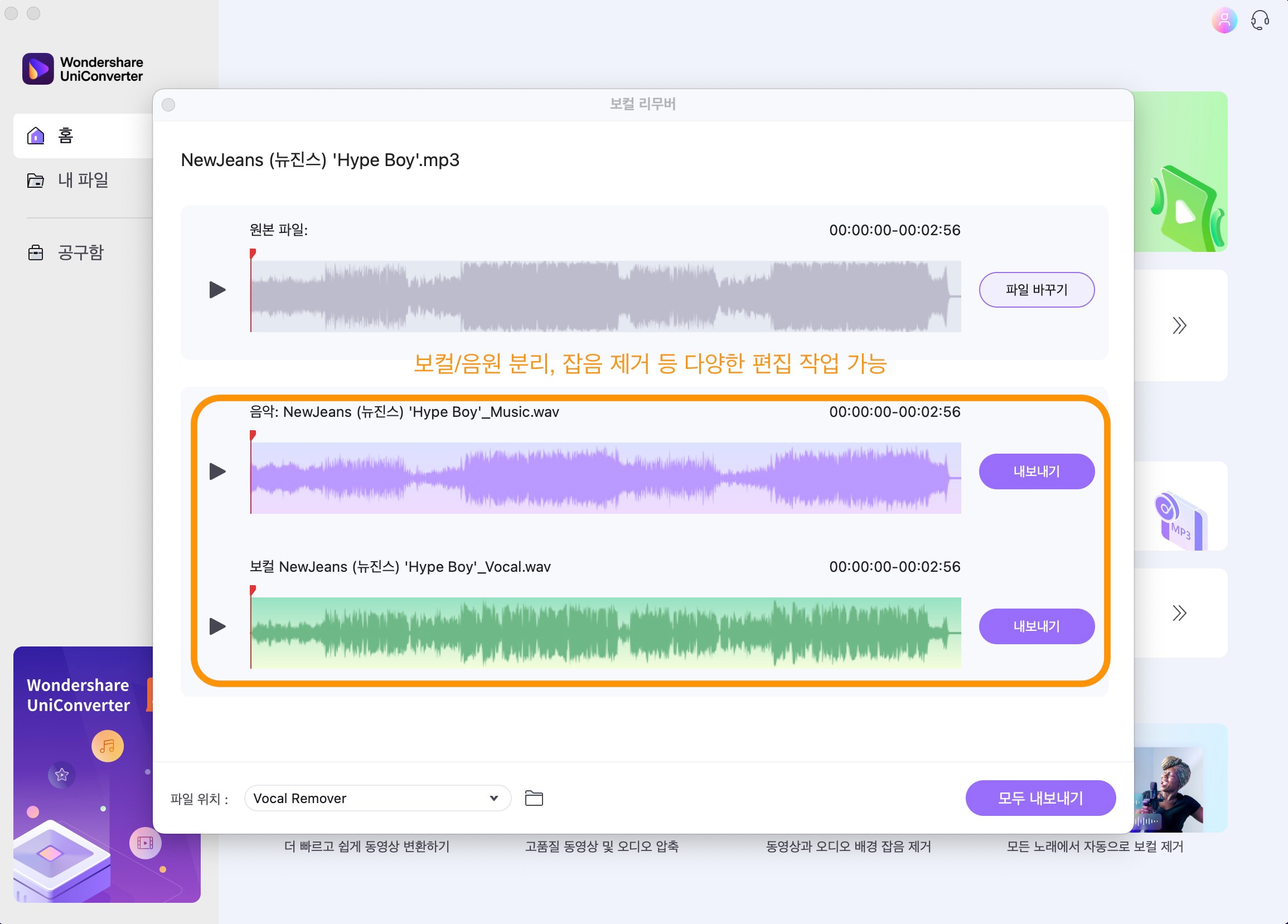The image size is (1288, 924).
Task: Play the Music.wav separated track
Action: [x=219, y=471]
